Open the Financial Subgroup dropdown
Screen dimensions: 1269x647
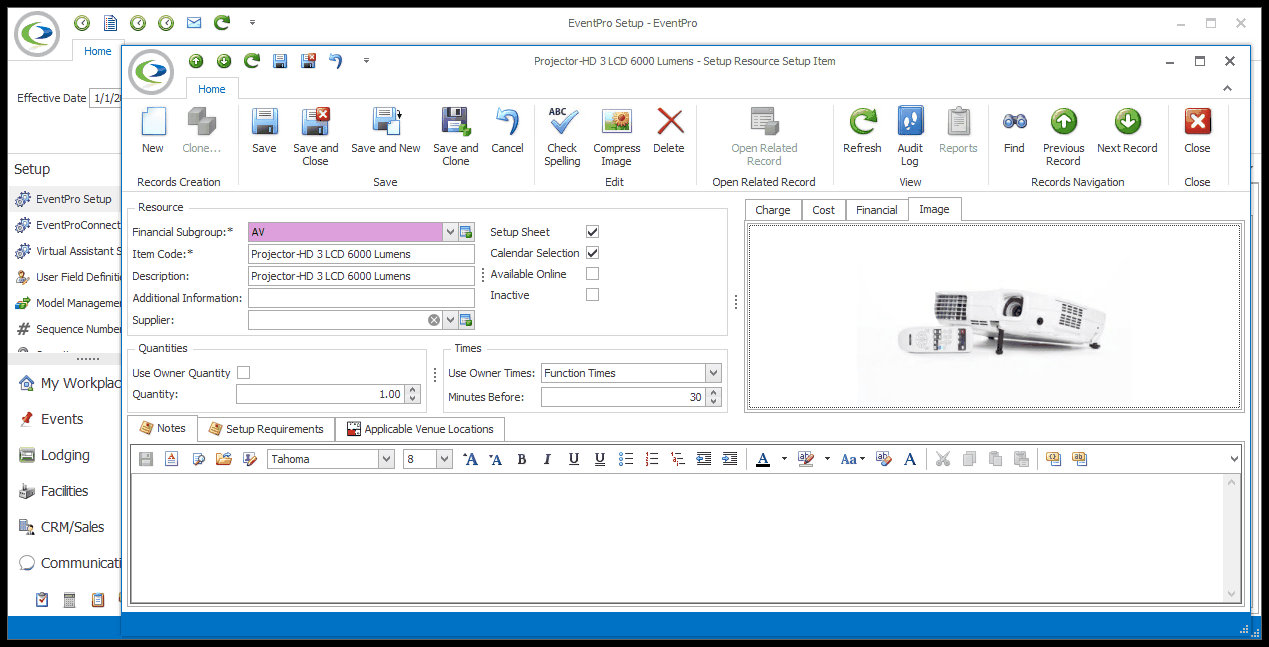click(450, 233)
